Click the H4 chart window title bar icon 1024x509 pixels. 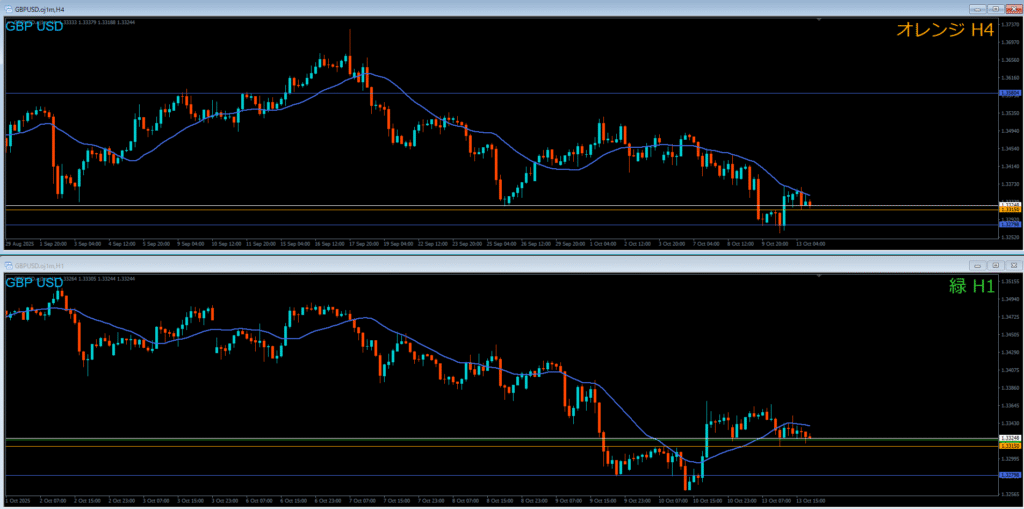tap(7, 7)
